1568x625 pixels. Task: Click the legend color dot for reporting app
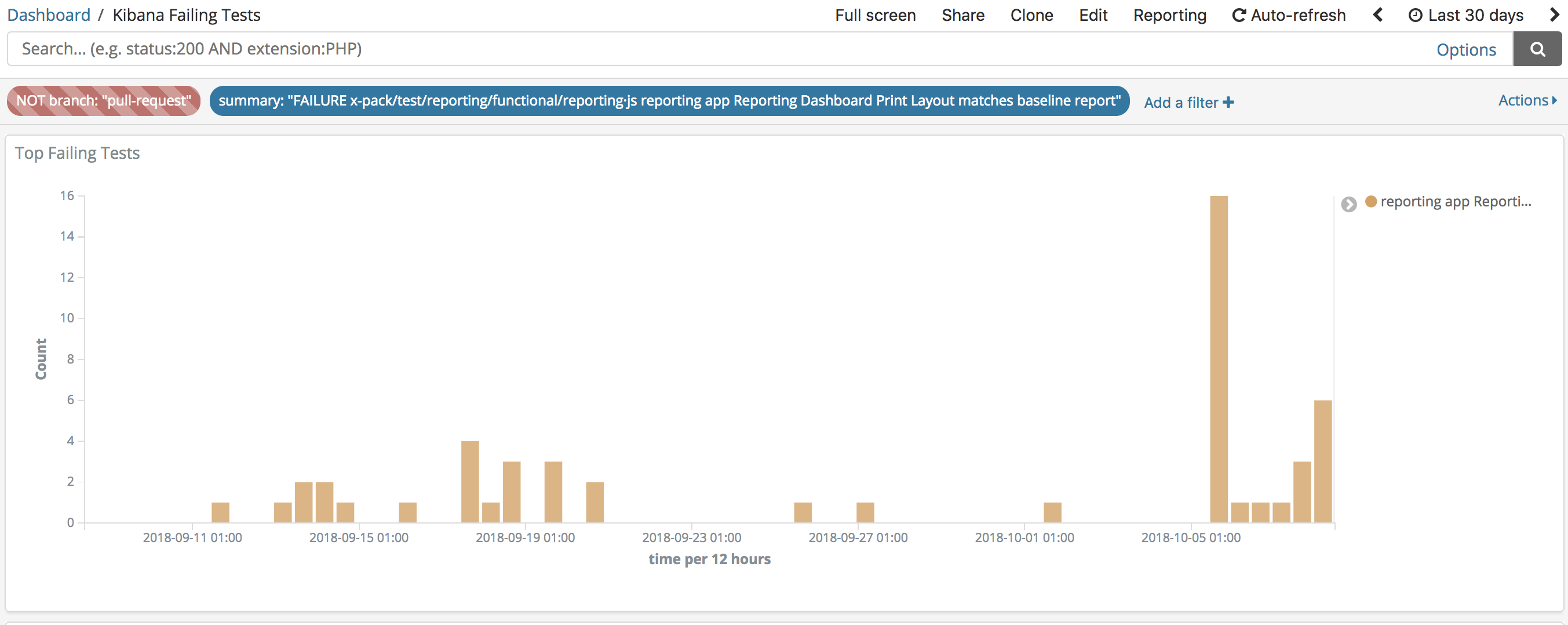(x=1371, y=202)
